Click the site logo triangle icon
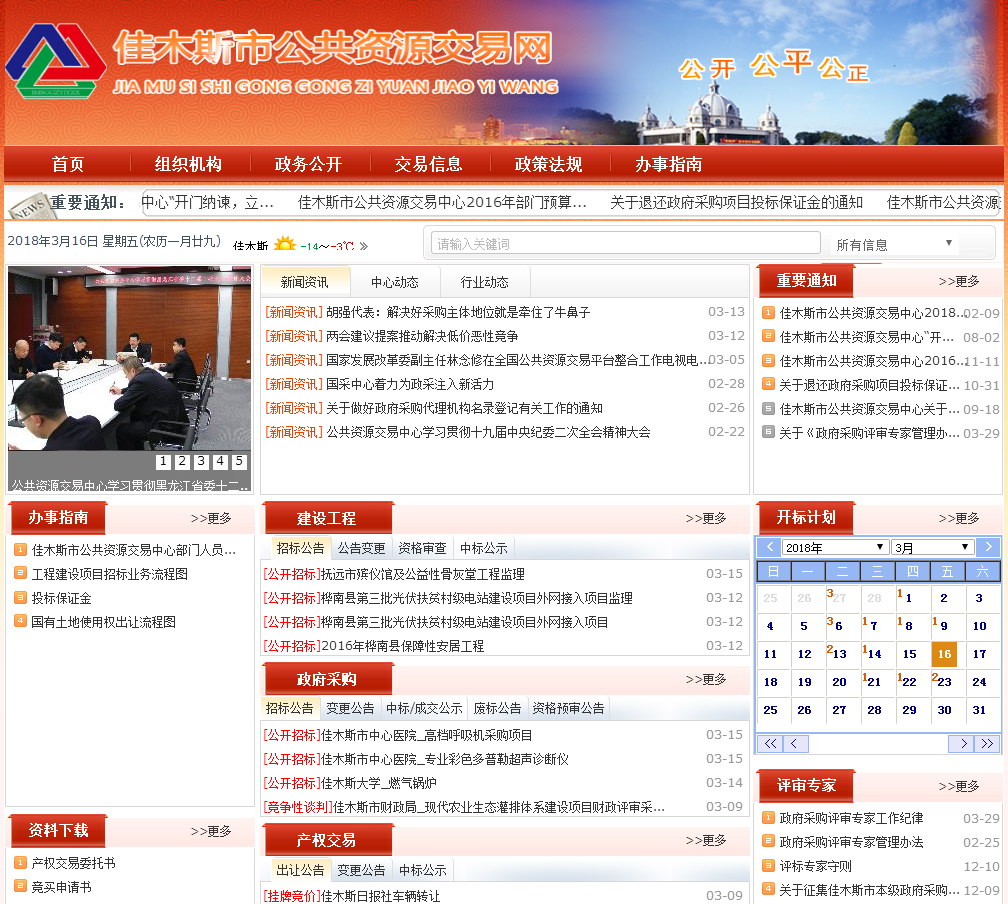The image size is (1008, 904). (55, 62)
